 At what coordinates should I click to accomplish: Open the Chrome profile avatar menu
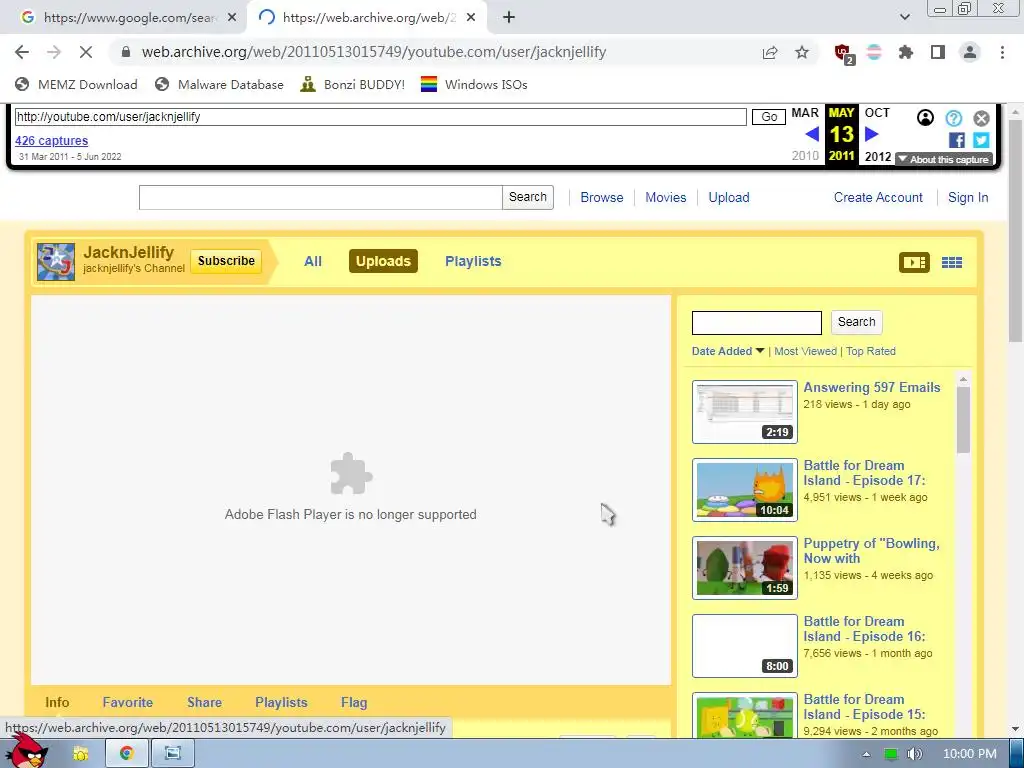pyautogui.click(x=970, y=52)
